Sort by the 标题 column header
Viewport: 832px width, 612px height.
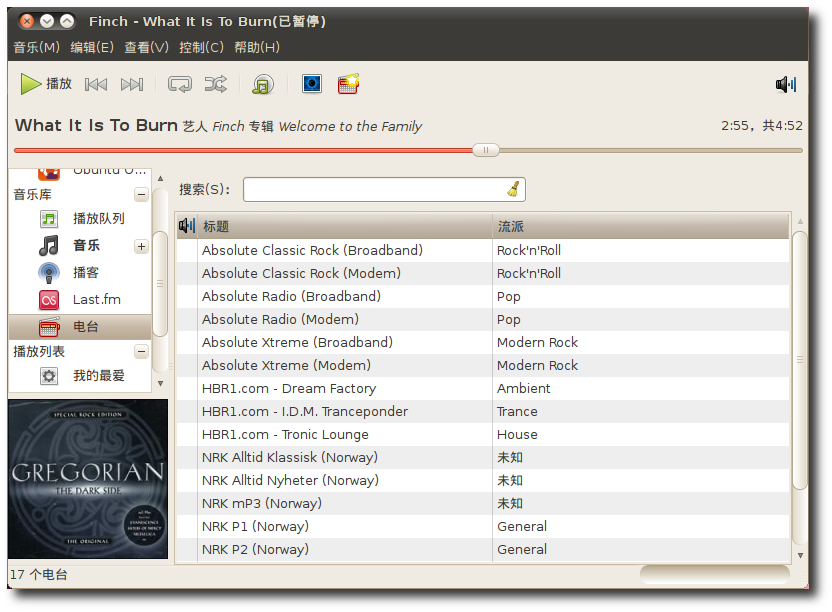pyautogui.click(x=345, y=227)
